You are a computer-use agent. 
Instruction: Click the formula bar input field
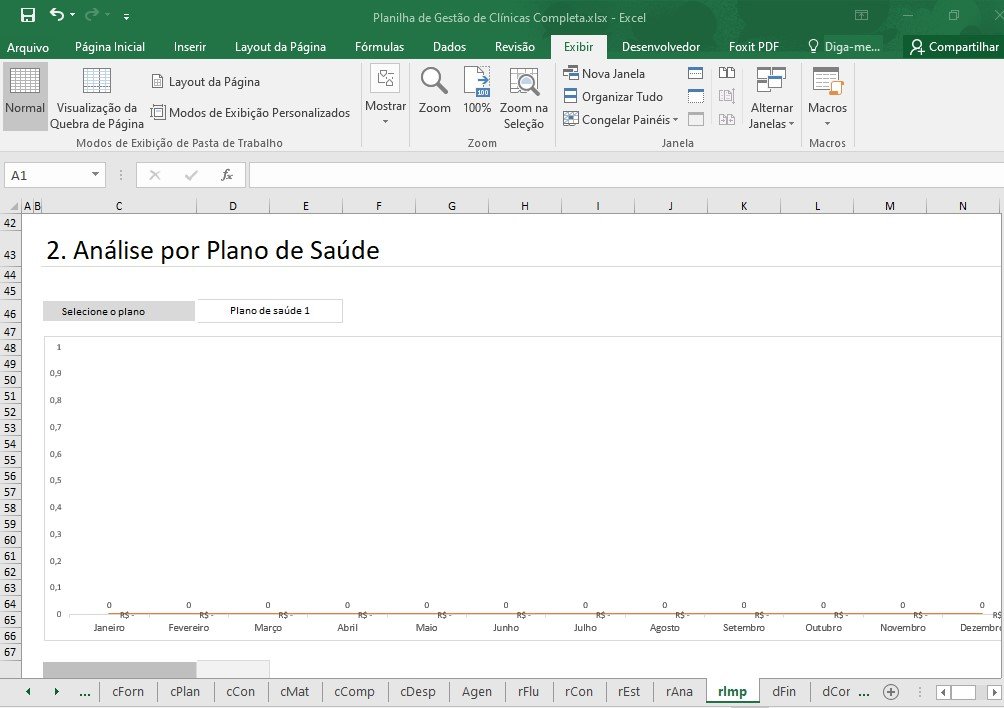coord(620,175)
